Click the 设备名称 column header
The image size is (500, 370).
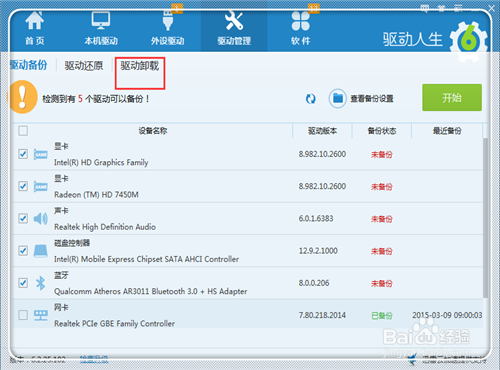pyautogui.click(x=153, y=131)
